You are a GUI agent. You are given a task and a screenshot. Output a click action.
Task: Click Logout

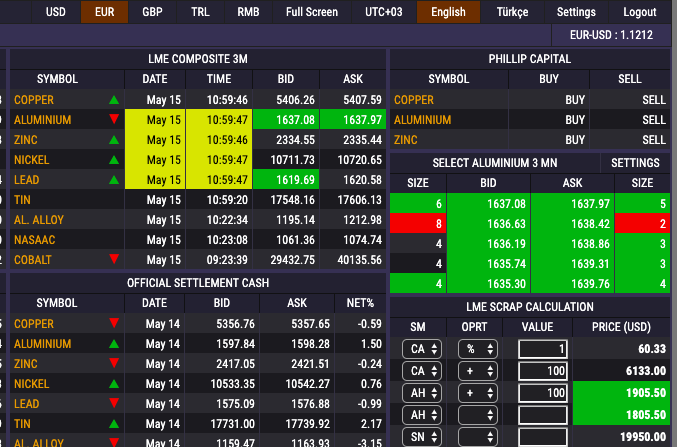pyautogui.click(x=639, y=12)
